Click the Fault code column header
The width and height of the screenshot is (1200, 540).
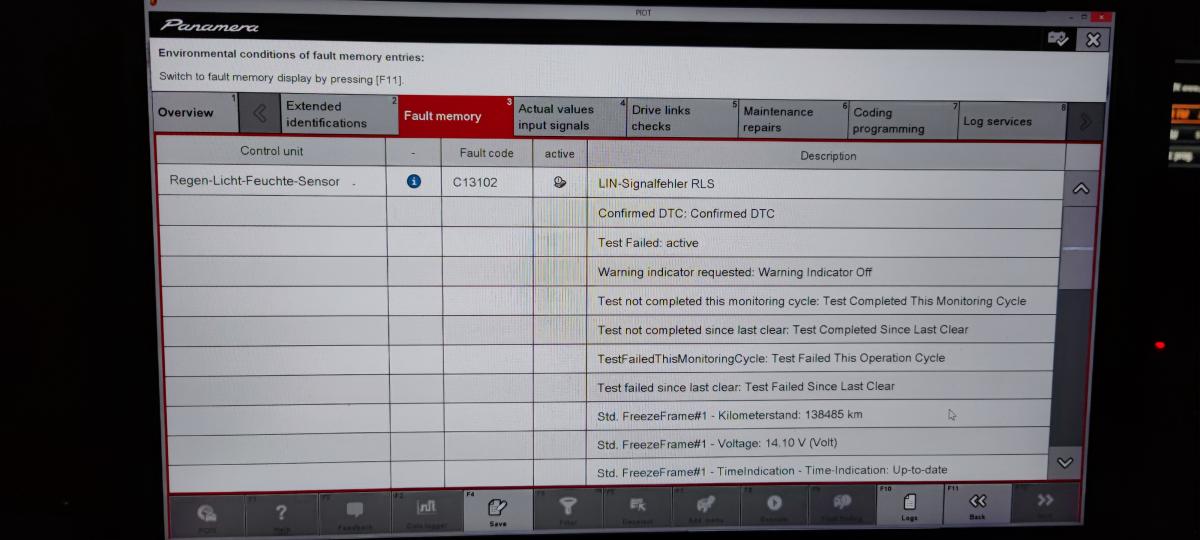[486, 153]
